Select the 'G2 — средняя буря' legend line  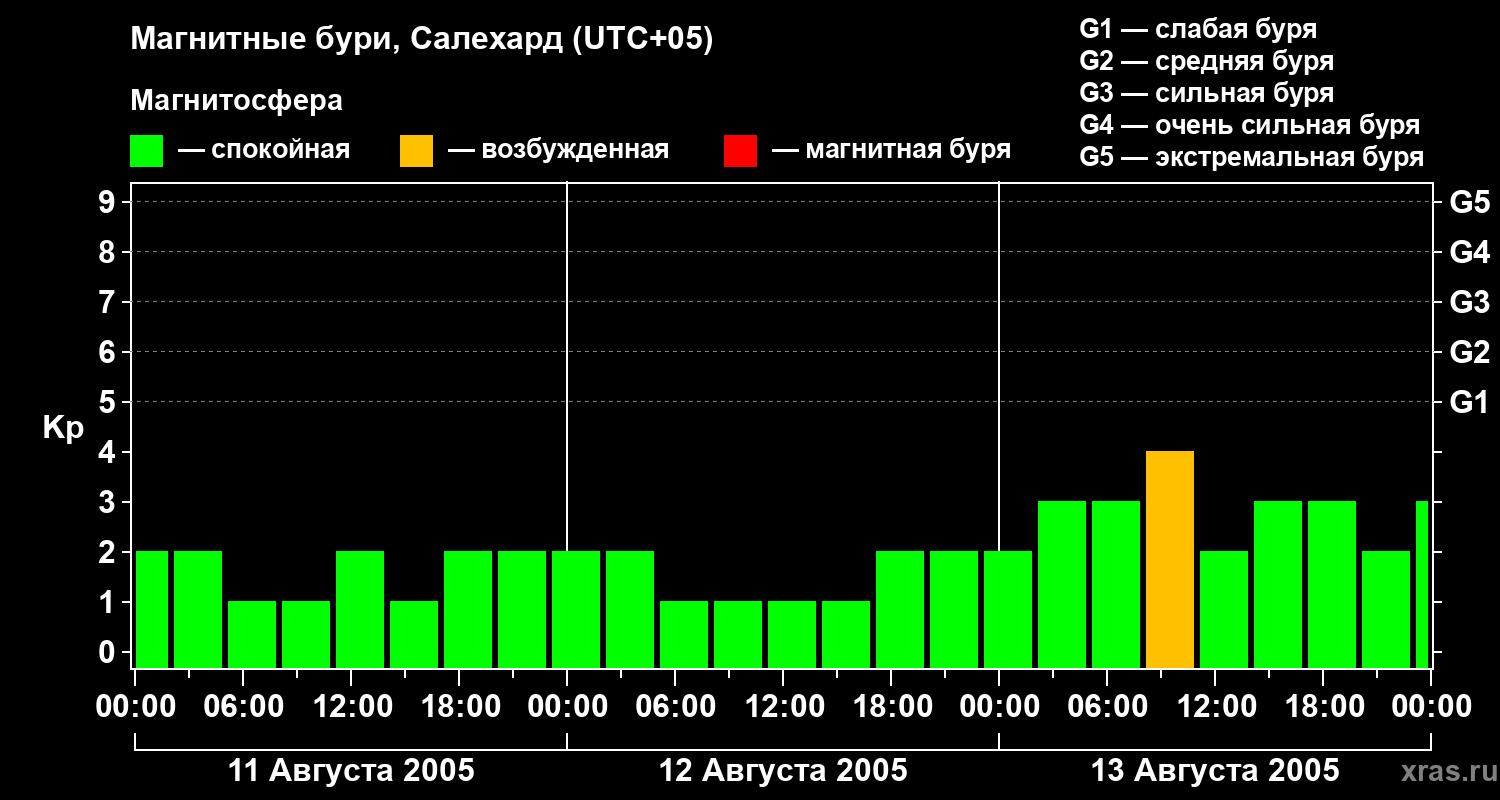(1206, 61)
